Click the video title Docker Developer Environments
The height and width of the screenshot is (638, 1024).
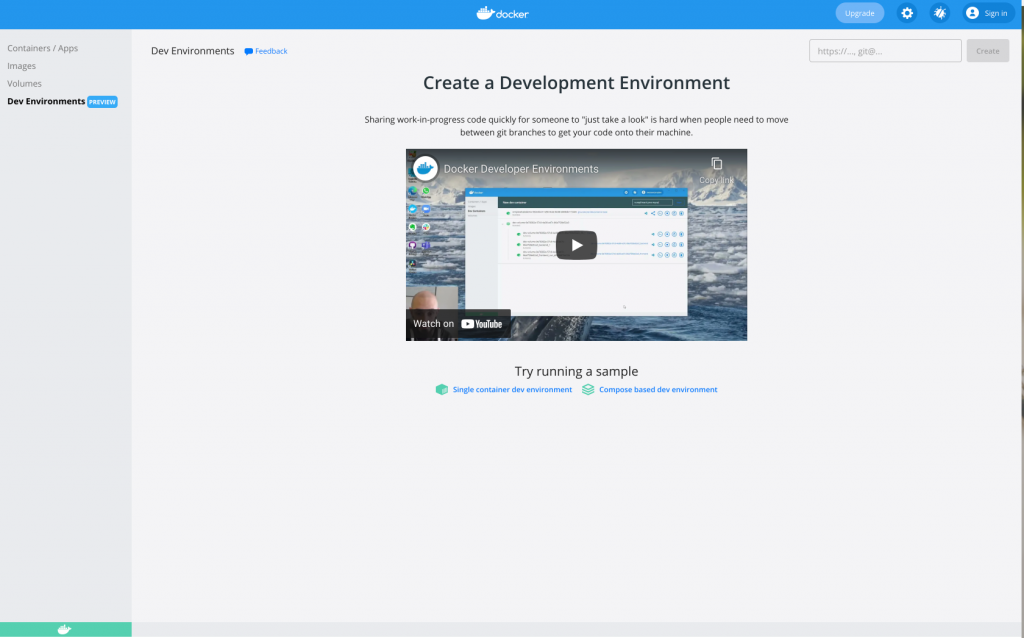click(x=521, y=169)
